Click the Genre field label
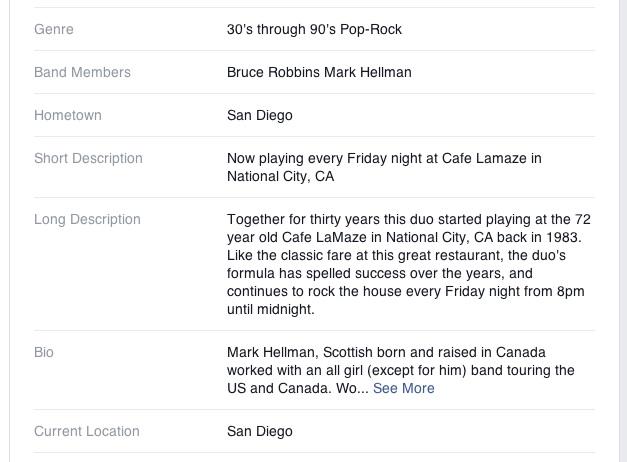This screenshot has height=462, width=627. 54,29
